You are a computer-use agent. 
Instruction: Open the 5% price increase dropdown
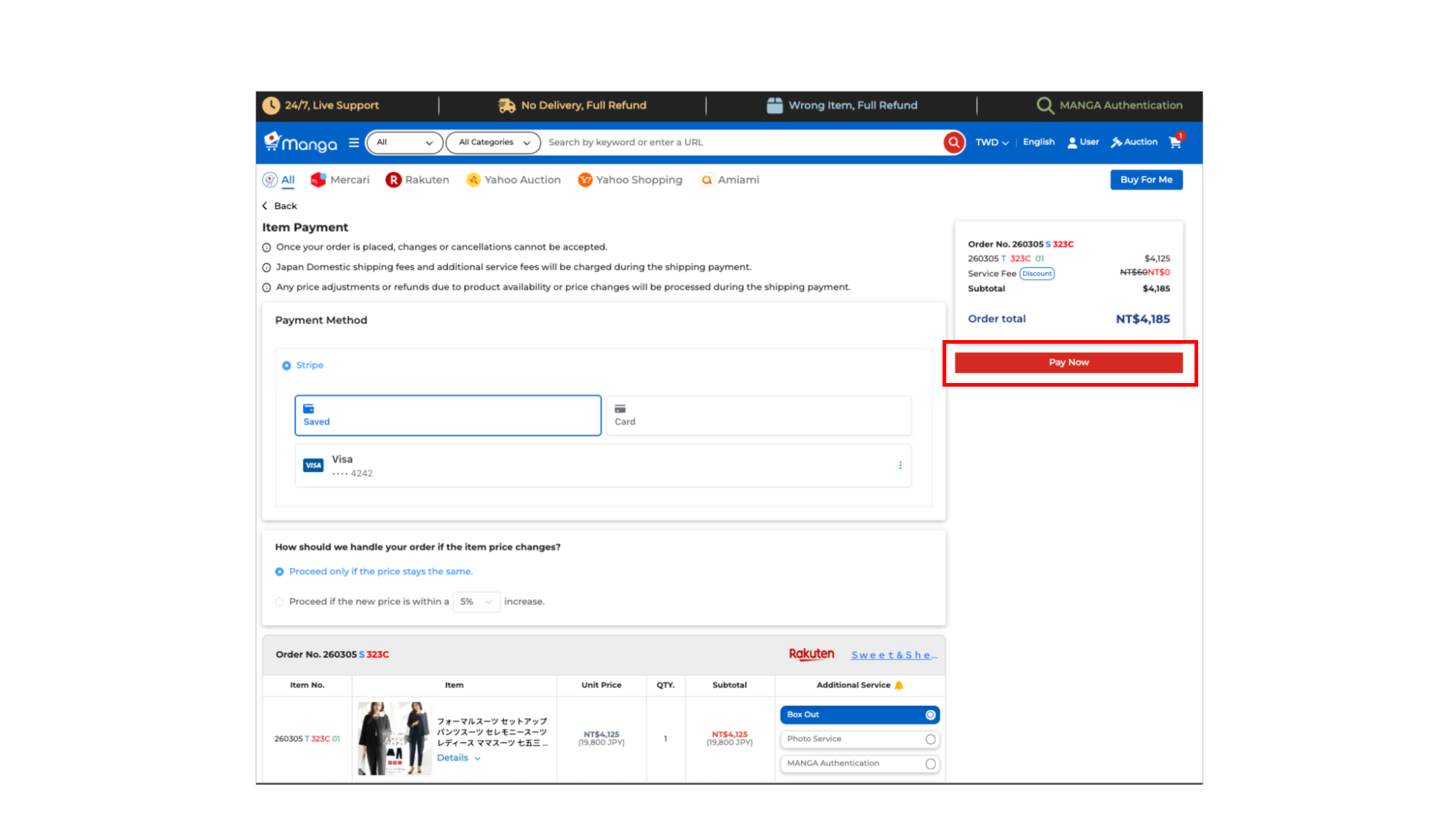pyautogui.click(x=476, y=602)
